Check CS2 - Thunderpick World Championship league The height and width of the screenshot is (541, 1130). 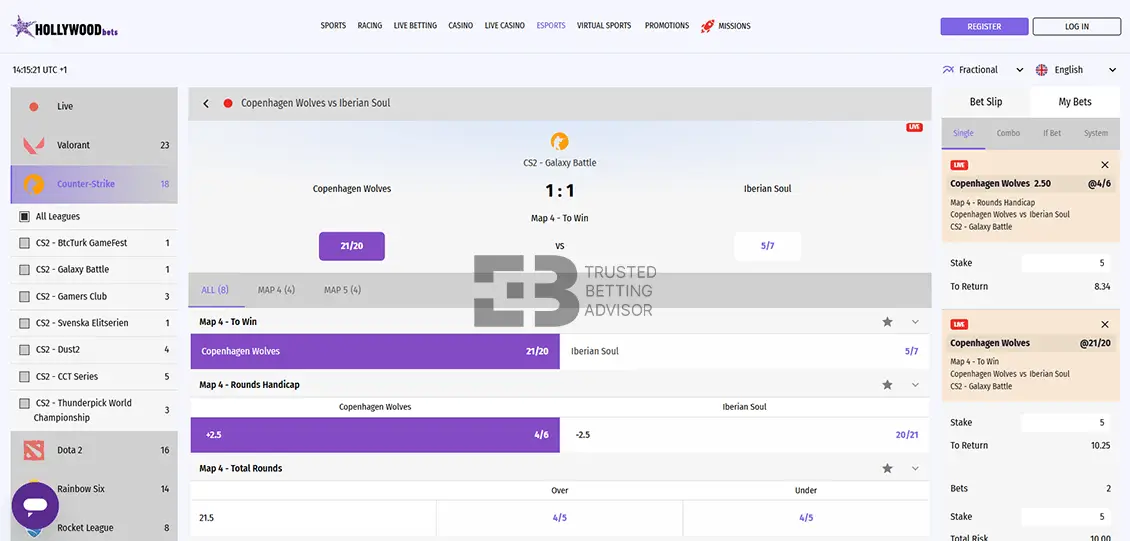coord(24,403)
